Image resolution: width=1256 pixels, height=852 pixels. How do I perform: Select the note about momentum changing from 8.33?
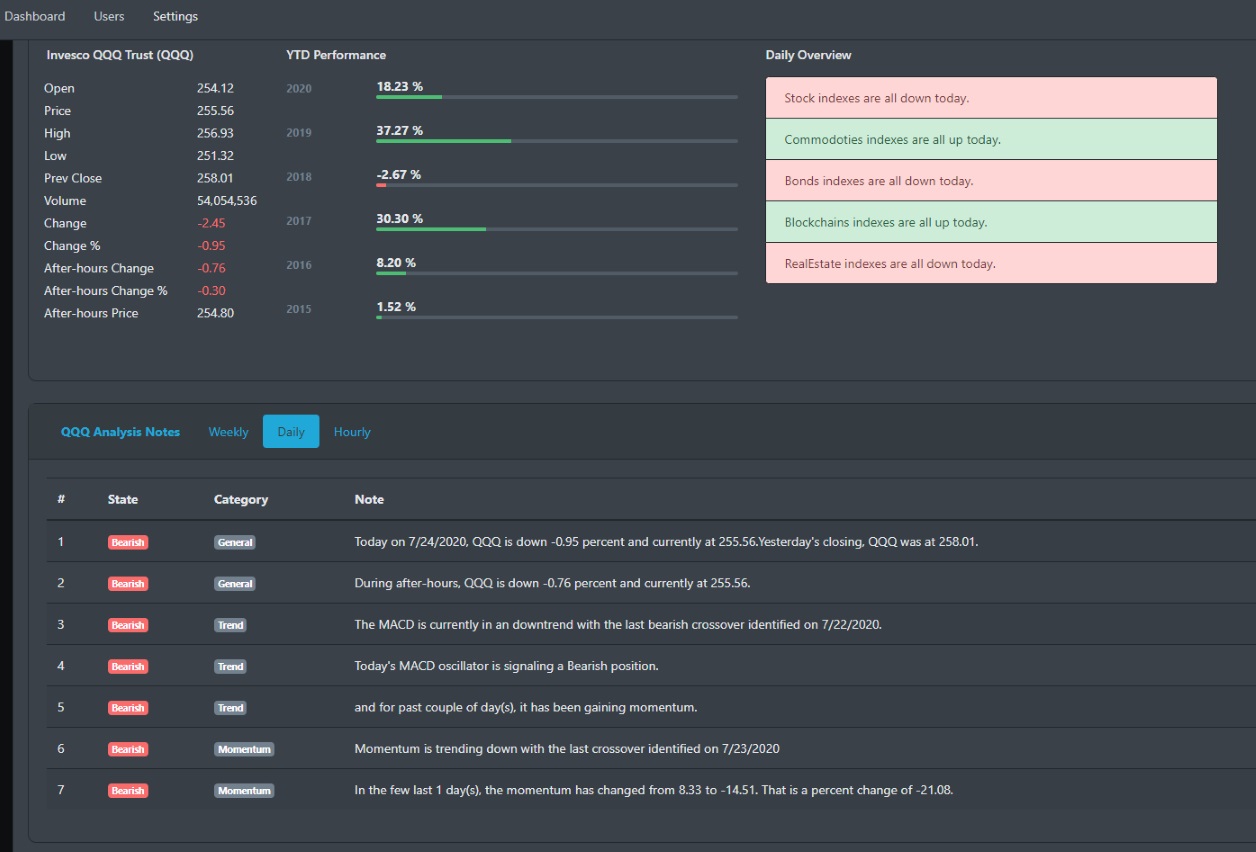[x=654, y=790]
